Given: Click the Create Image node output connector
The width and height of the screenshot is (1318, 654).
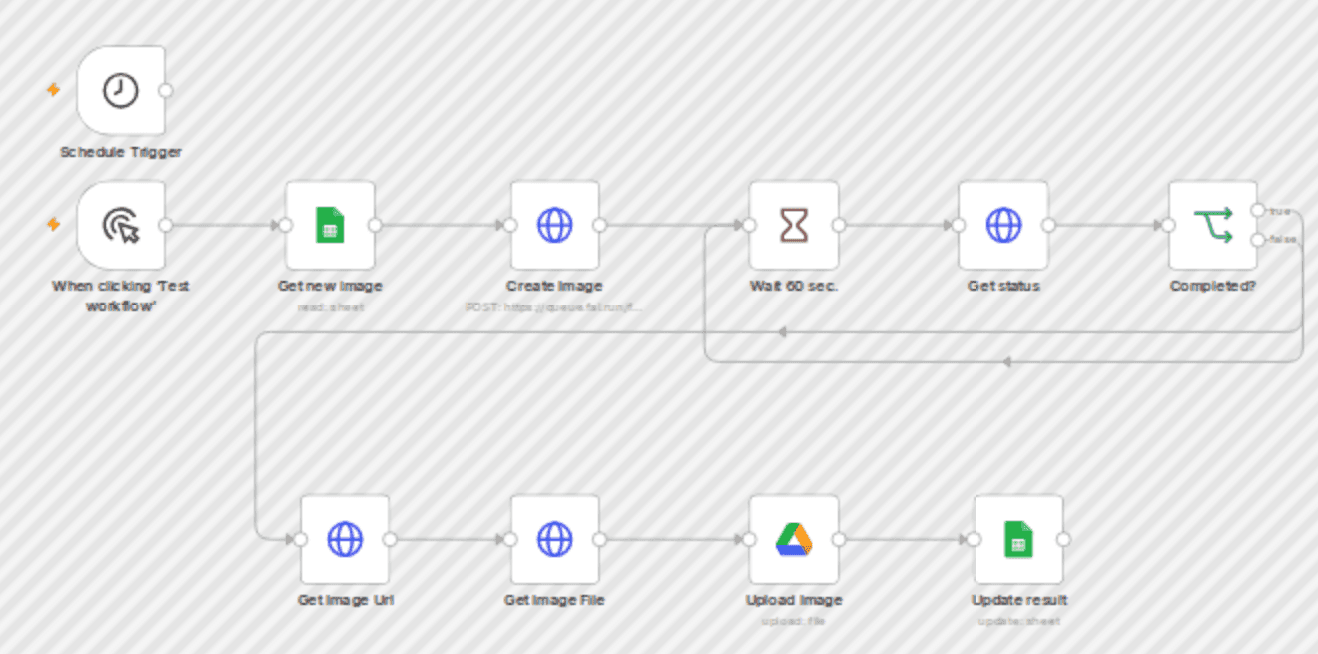Looking at the screenshot, I should click(x=599, y=225).
